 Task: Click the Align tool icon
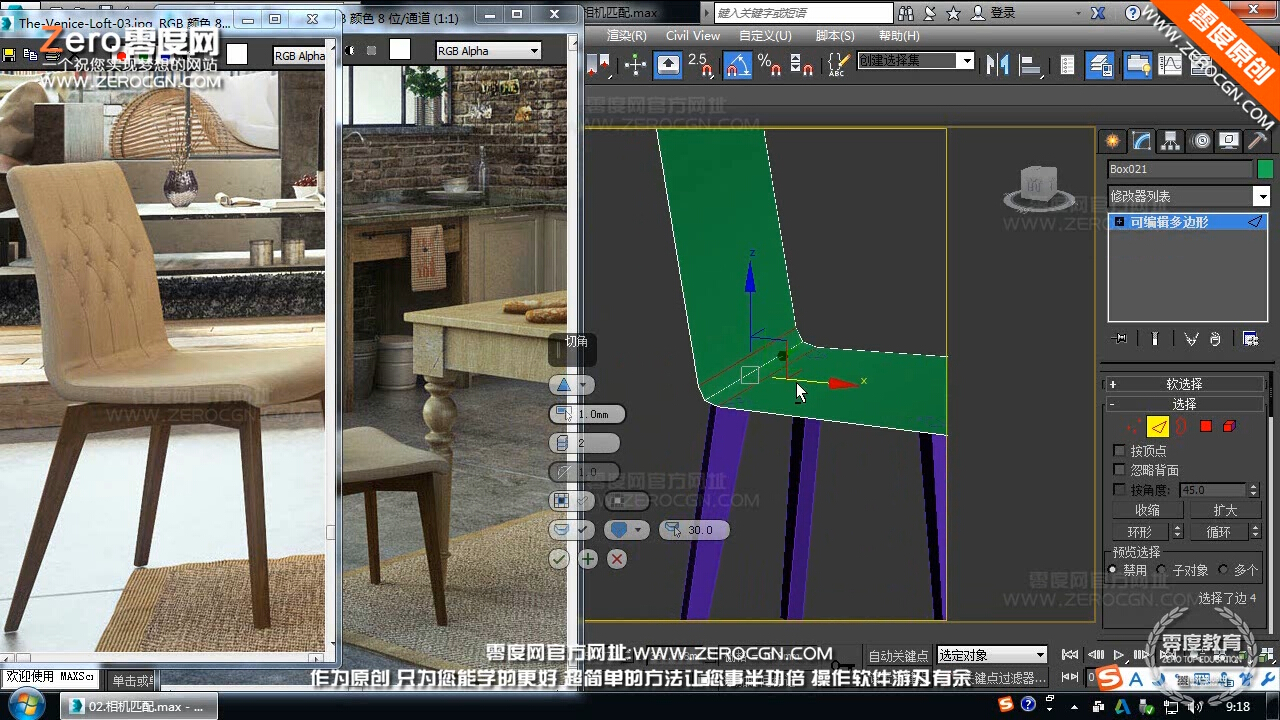(1030, 65)
